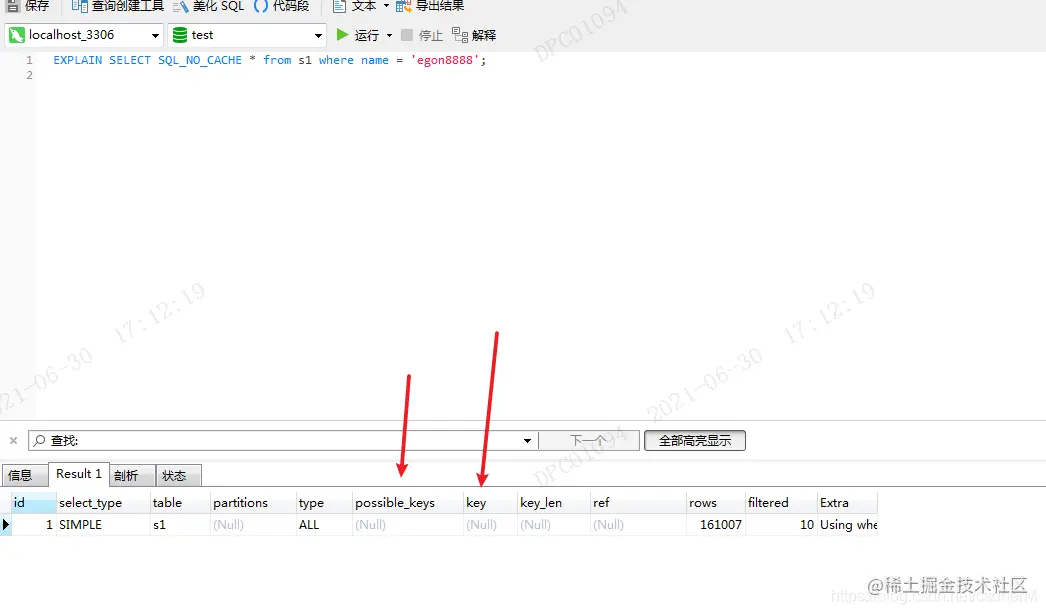
Task: Click the Stop (停止) button
Action: [422, 35]
